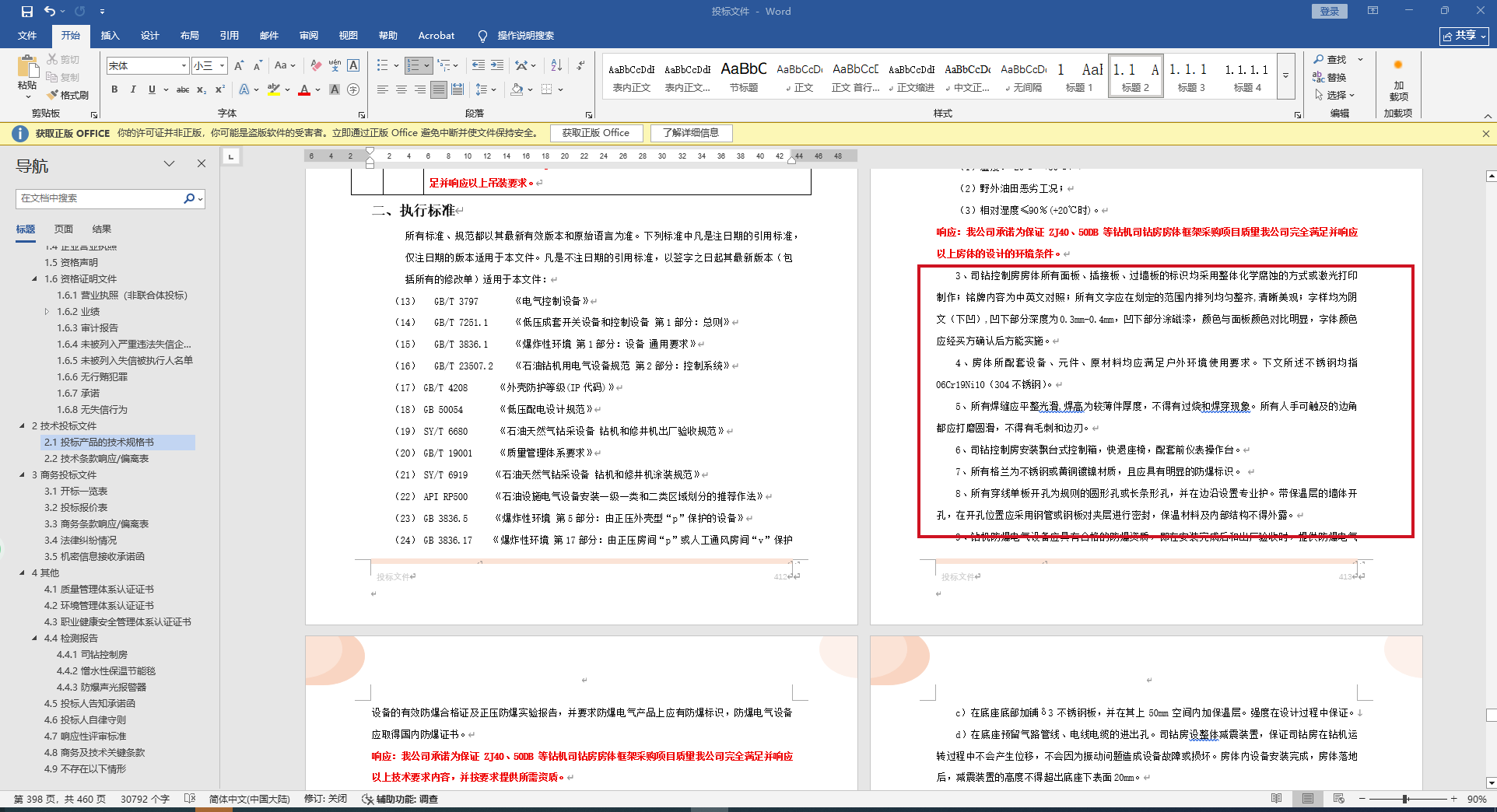Toggle bold formatting

[x=114, y=89]
